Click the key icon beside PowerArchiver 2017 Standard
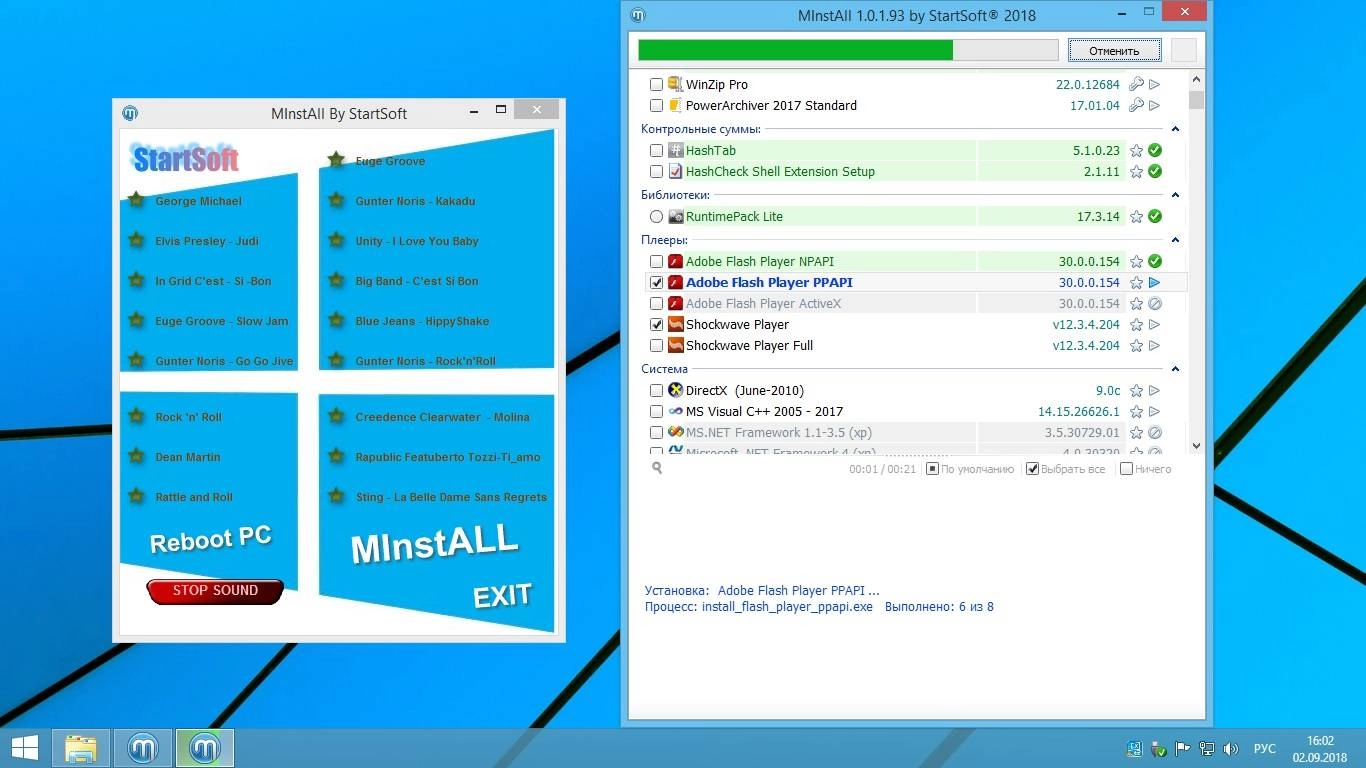The image size is (1366, 768). pos(1136,106)
